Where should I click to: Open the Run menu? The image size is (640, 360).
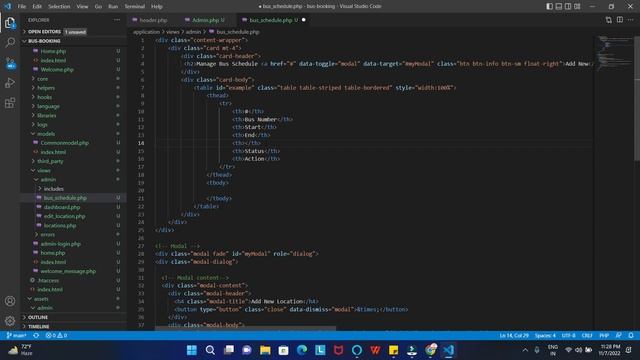pyautogui.click(x=113, y=7)
